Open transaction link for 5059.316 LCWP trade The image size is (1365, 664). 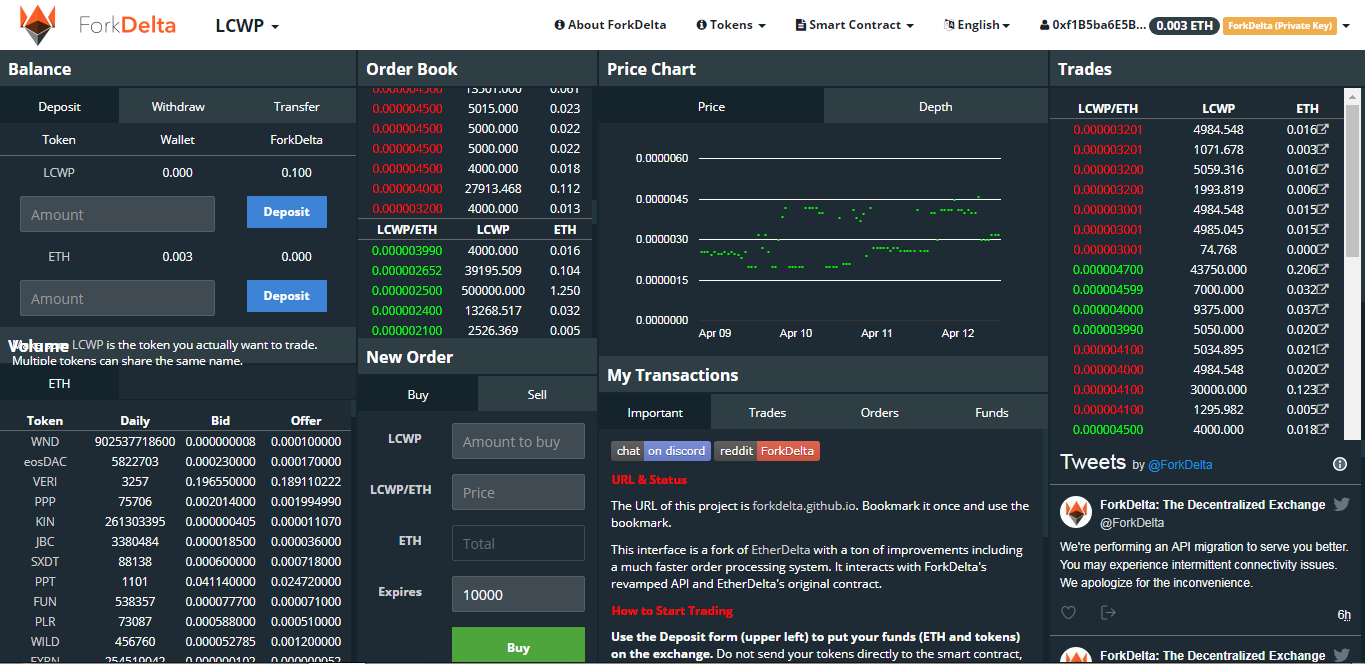1323,170
